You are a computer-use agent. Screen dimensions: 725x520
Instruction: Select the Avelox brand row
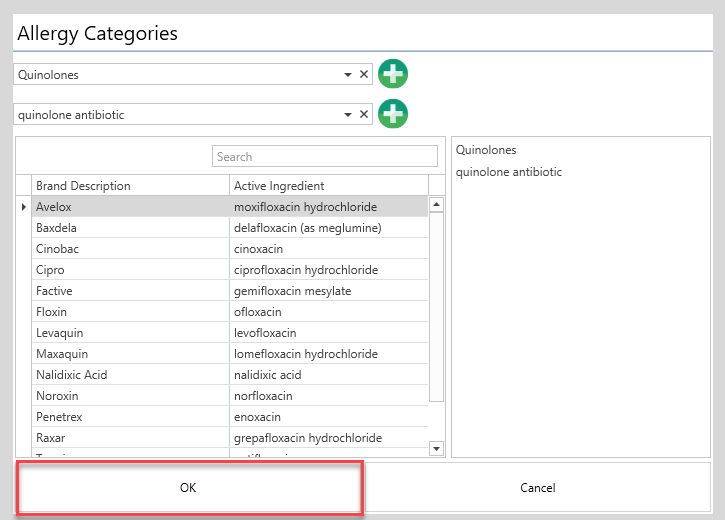coord(229,207)
